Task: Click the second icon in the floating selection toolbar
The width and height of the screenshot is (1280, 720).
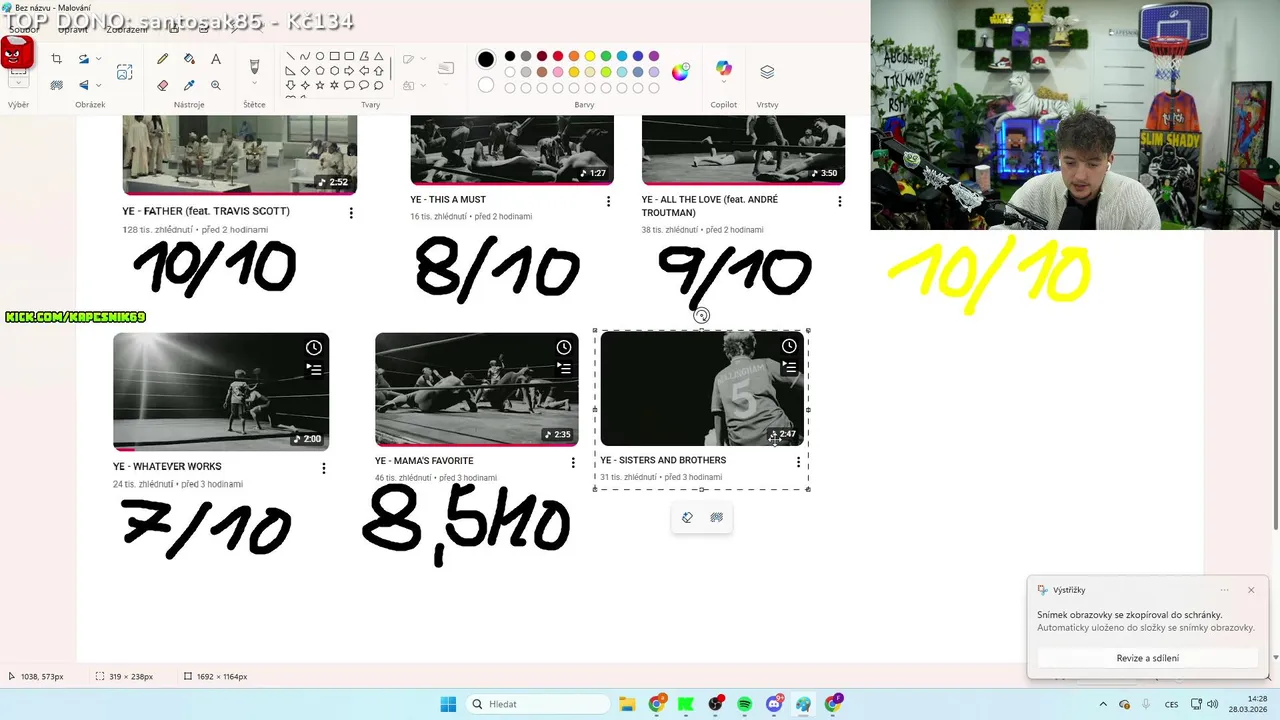Action: click(717, 517)
